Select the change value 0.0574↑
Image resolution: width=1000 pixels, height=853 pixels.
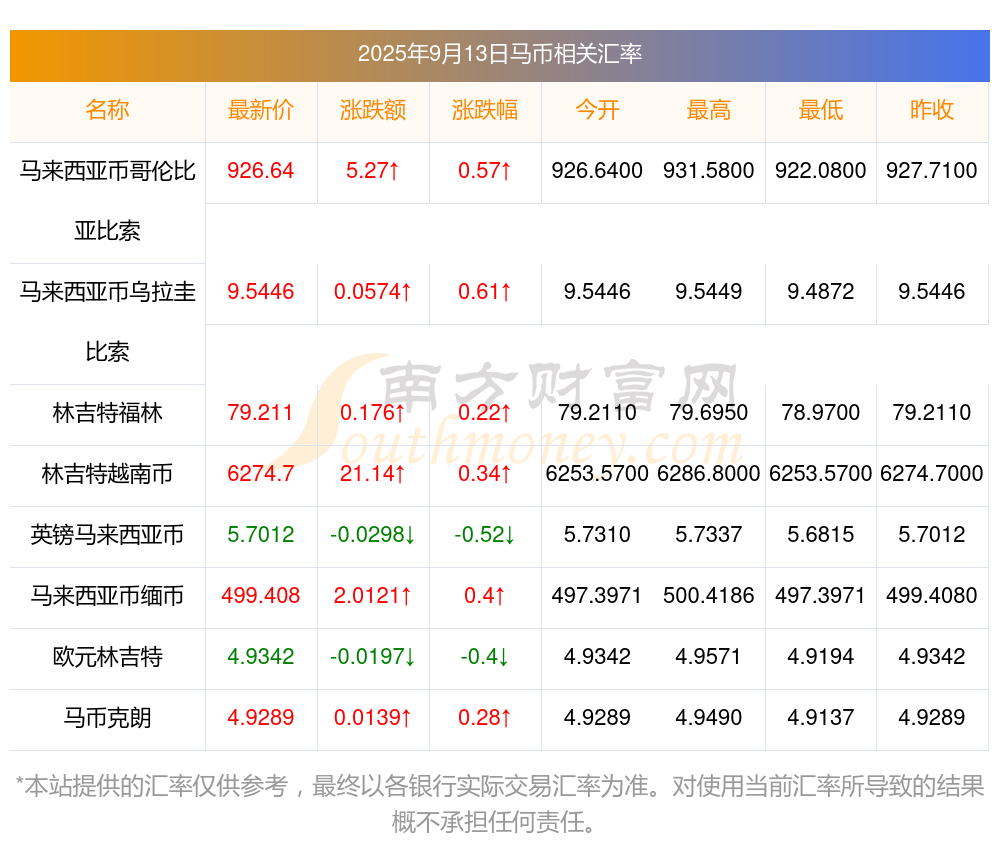click(372, 292)
